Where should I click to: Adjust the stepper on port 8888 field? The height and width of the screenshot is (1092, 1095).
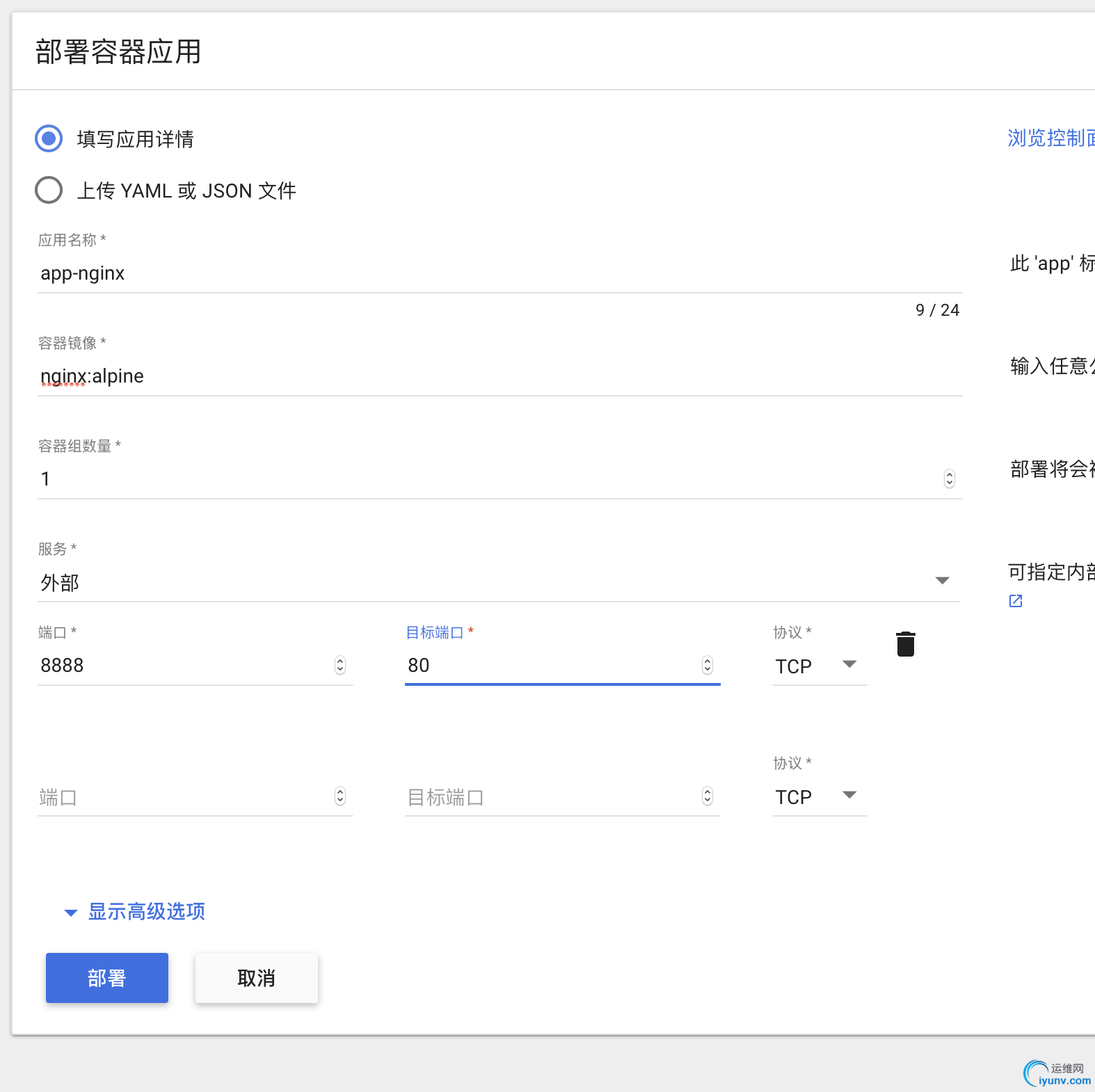340,665
